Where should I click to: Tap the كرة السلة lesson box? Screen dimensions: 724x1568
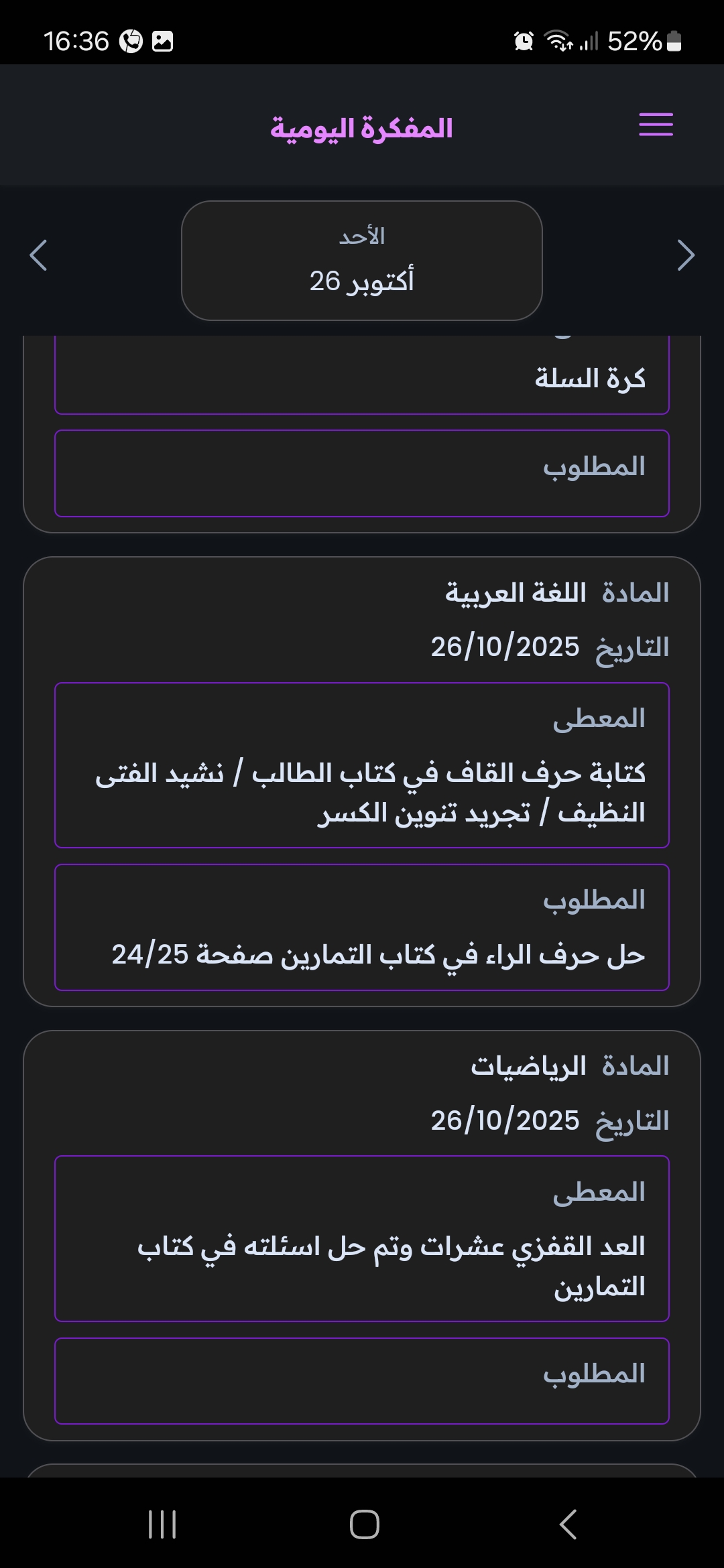[x=361, y=375]
